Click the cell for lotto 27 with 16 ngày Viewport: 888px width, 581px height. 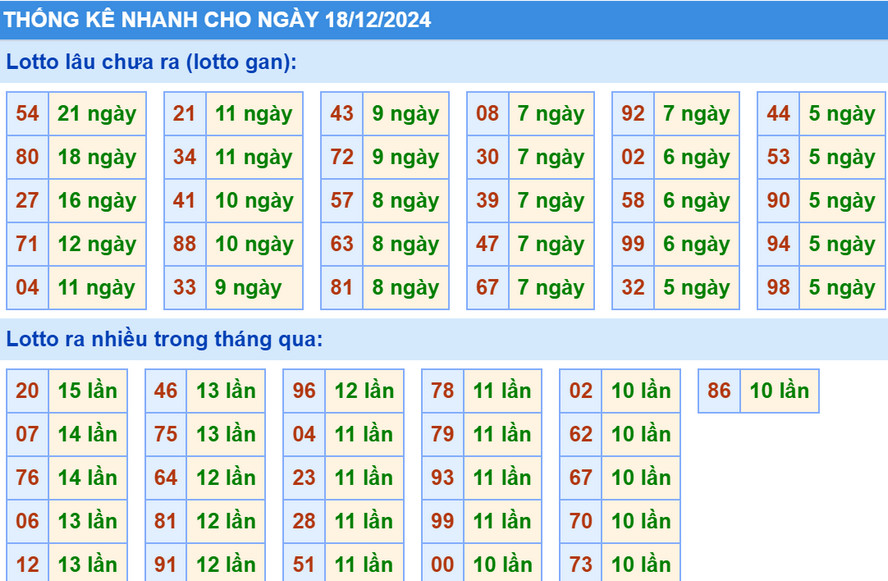coord(74,200)
